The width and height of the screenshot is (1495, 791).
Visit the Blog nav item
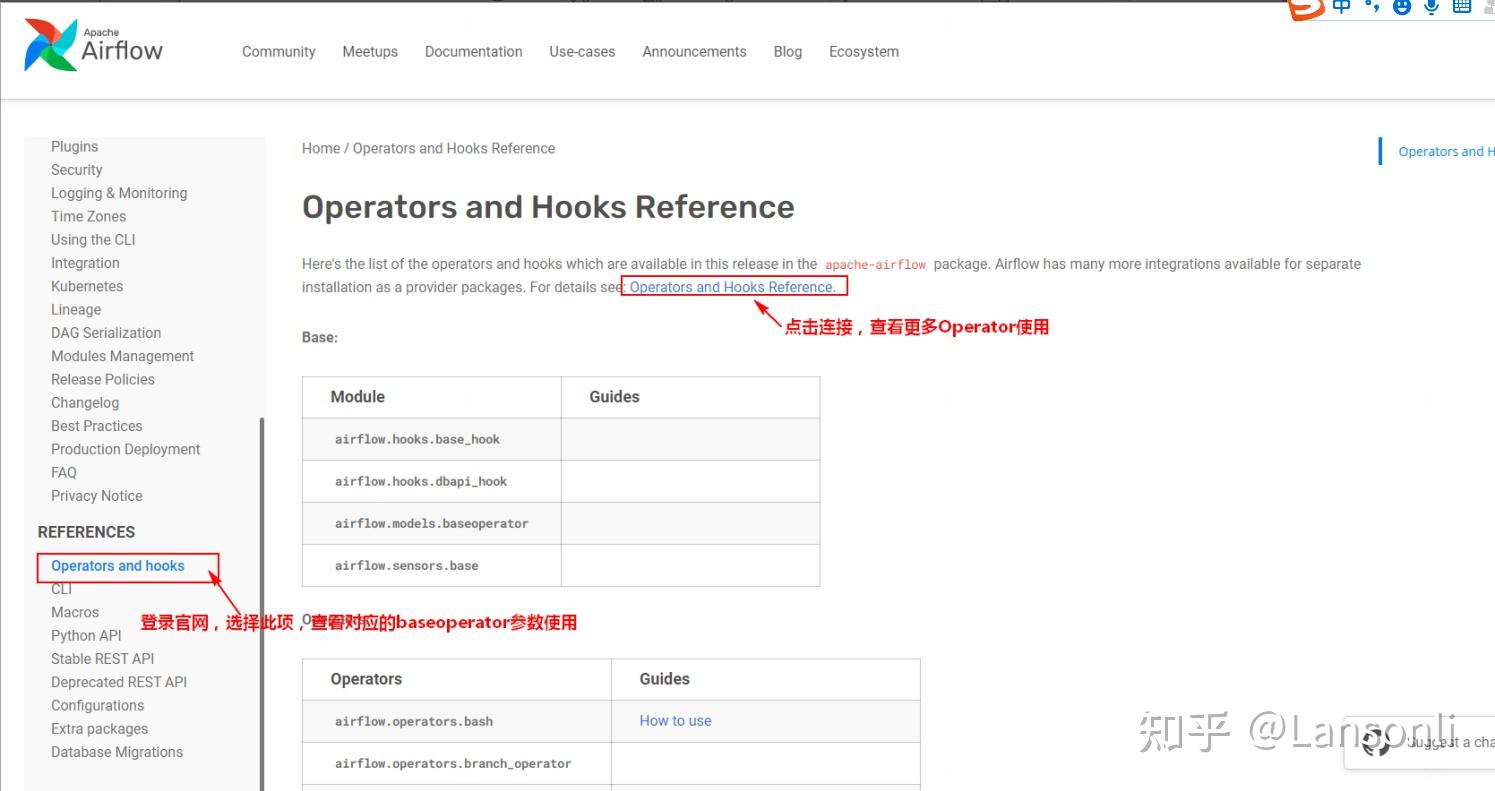pyautogui.click(x=788, y=52)
